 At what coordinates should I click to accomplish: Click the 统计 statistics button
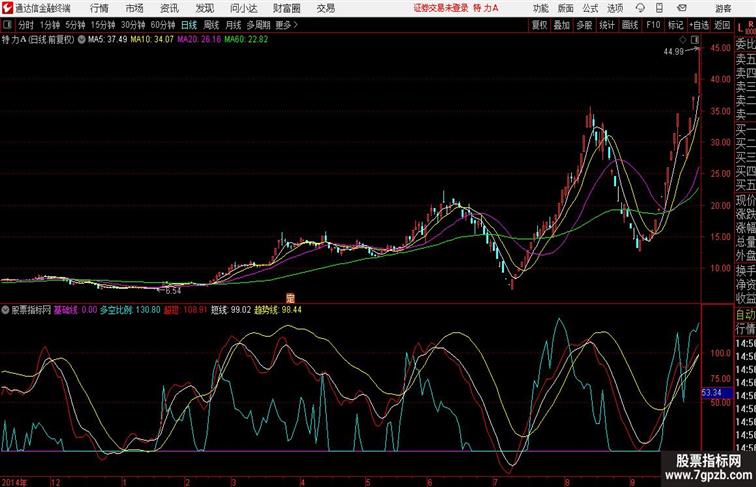click(x=607, y=25)
